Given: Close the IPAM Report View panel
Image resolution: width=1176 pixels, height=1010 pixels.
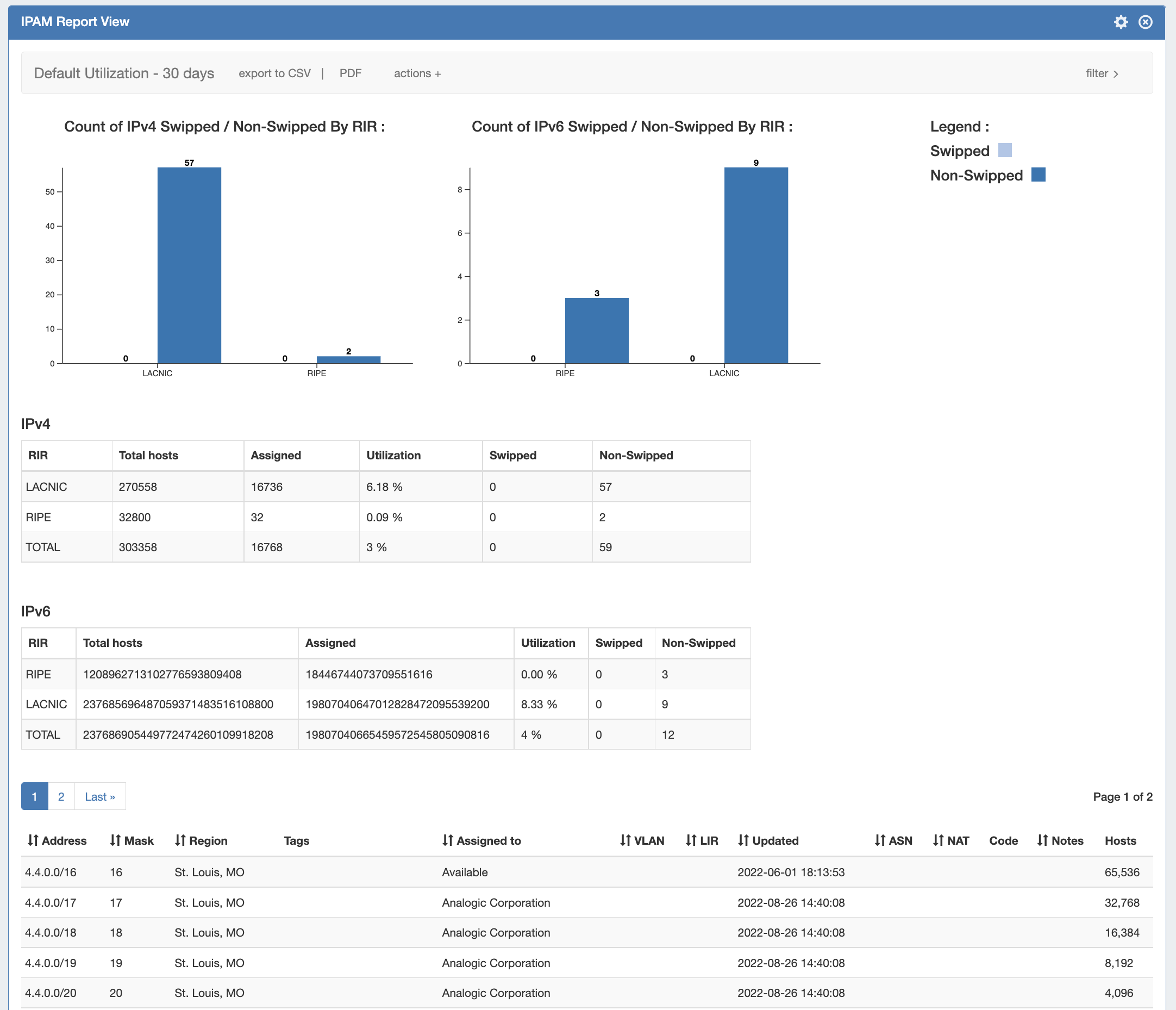Looking at the screenshot, I should 1146,22.
